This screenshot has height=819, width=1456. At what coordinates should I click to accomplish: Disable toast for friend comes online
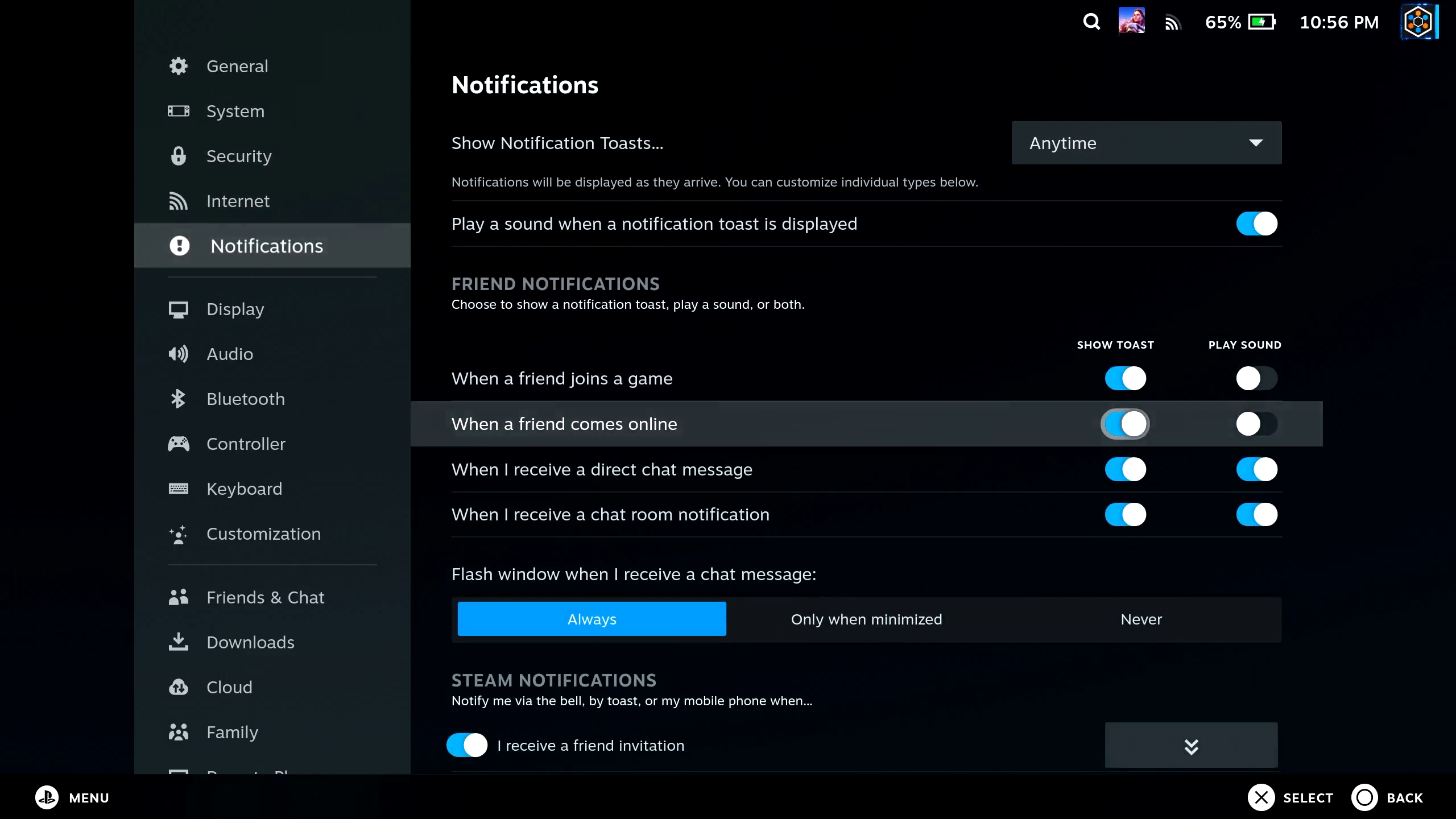click(x=1125, y=424)
